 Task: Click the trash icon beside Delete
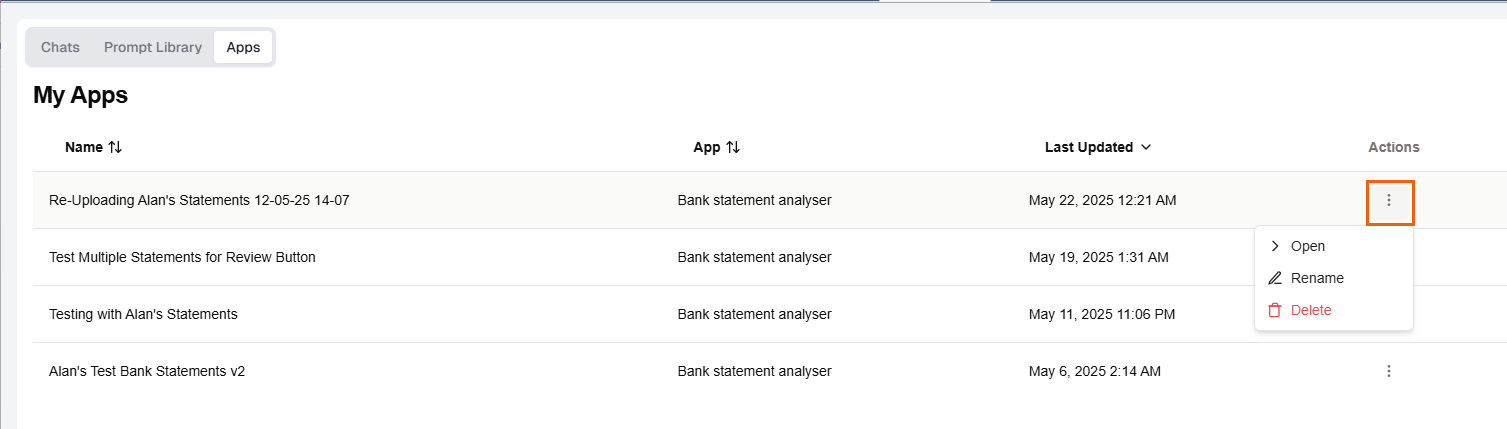point(1275,310)
